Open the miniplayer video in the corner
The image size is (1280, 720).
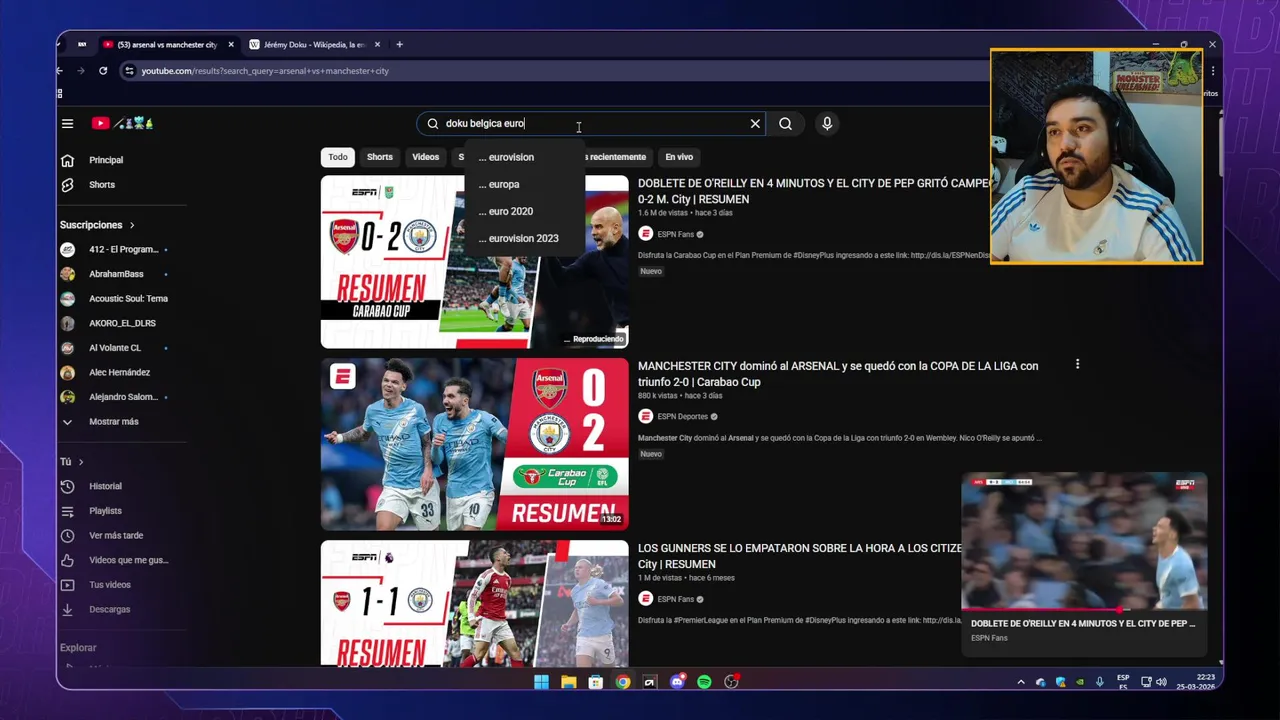1084,541
